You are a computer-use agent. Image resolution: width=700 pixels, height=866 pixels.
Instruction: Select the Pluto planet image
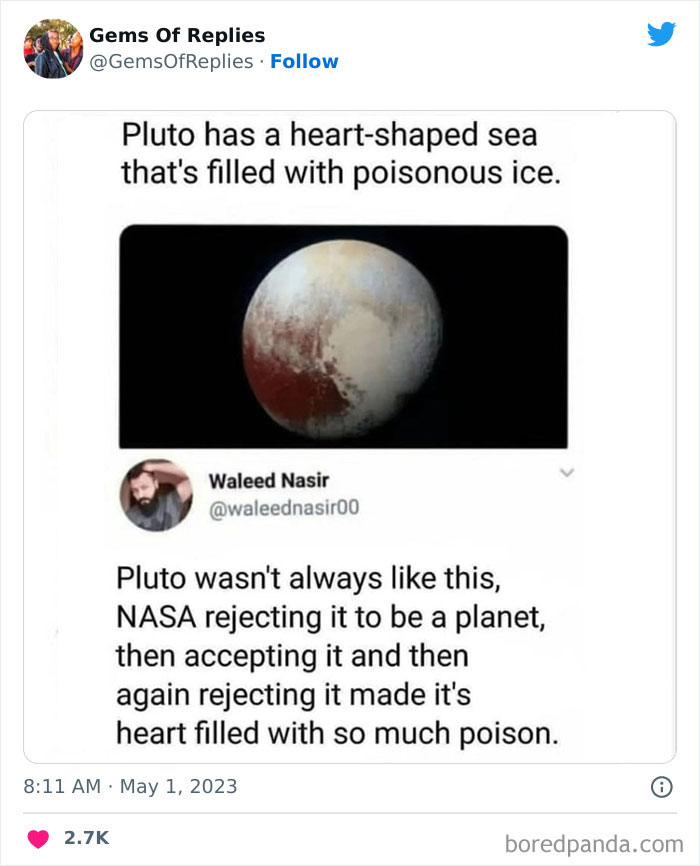(347, 335)
